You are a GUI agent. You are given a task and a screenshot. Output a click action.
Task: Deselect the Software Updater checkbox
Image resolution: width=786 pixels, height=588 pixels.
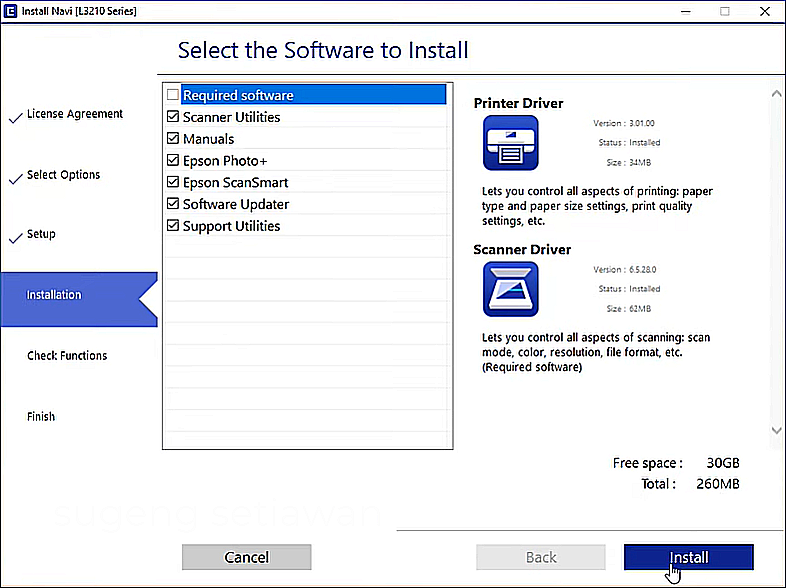pyautogui.click(x=173, y=204)
